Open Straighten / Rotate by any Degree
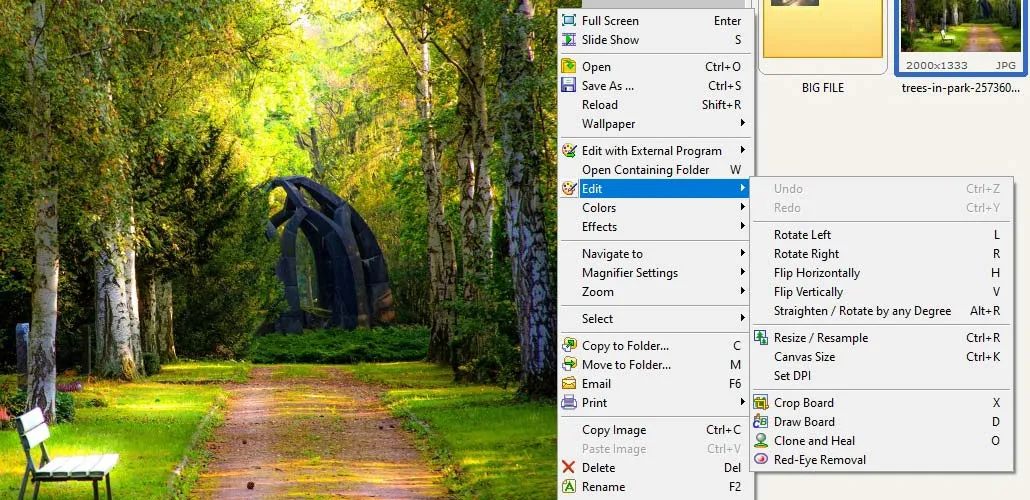 [x=881, y=311]
